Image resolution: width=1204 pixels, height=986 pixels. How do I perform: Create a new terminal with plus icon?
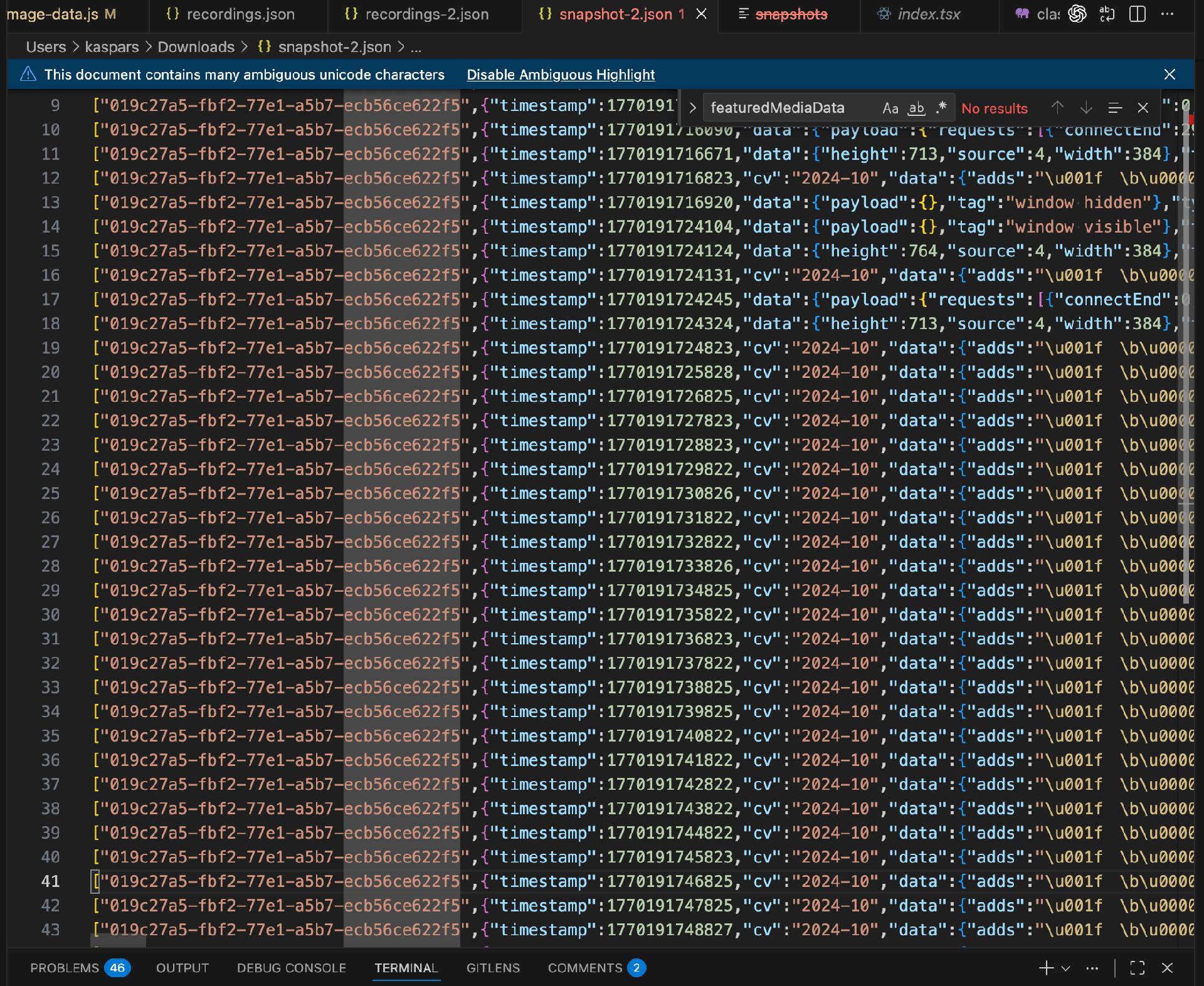1046,968
